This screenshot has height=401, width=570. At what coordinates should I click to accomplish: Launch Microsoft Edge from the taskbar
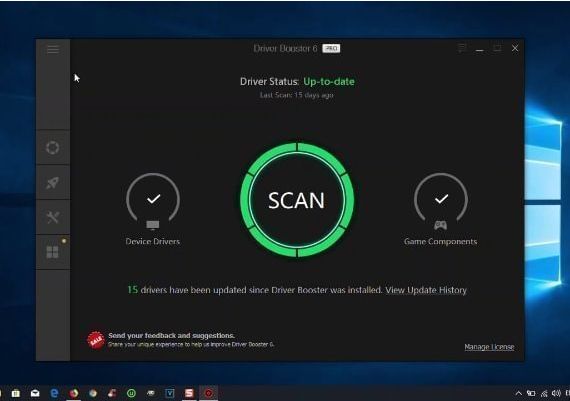[54, 393]
